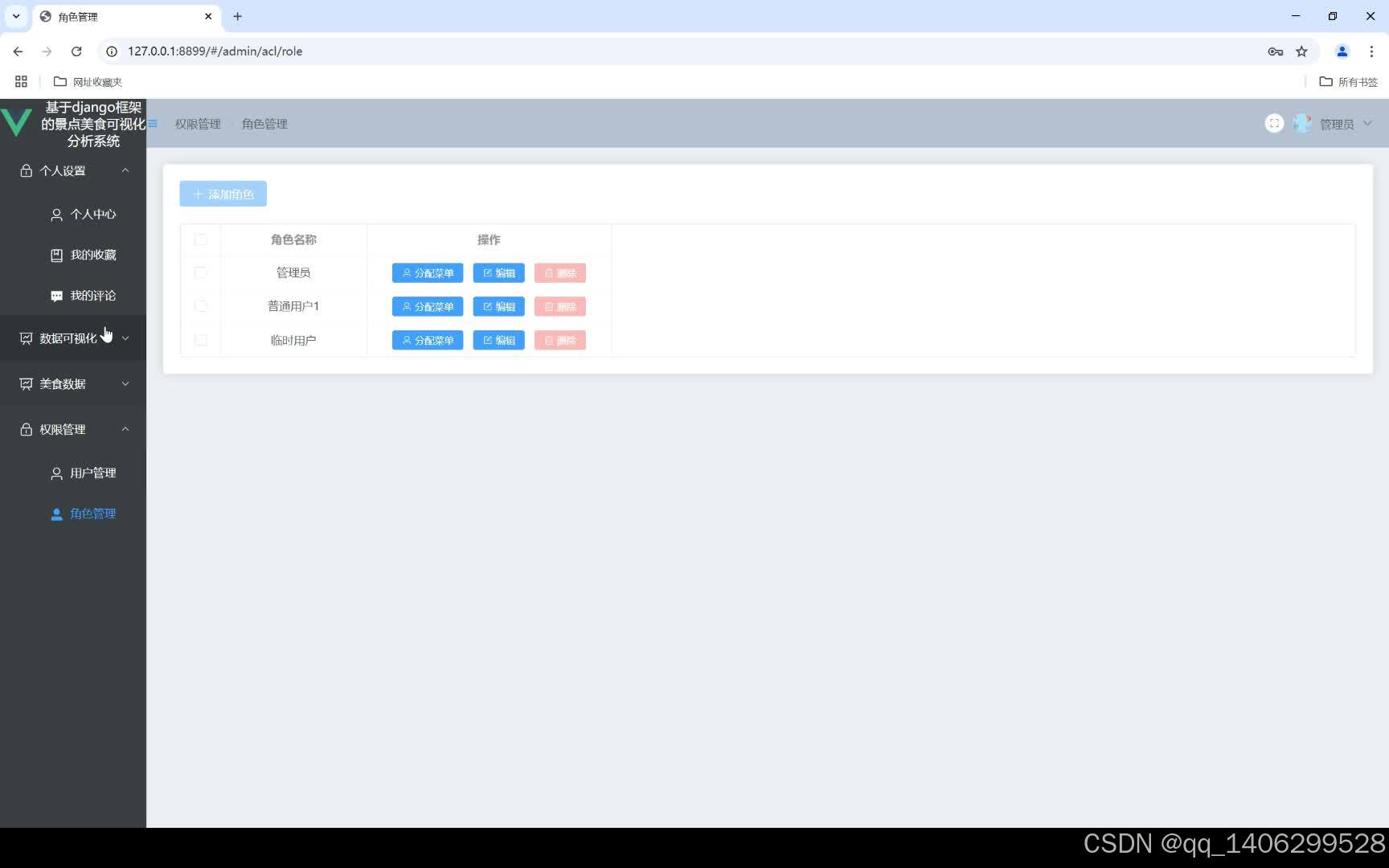Click 数据可视化 sidebar label
The width and height of the screenshot is (1389, 868).
point(68,338)
